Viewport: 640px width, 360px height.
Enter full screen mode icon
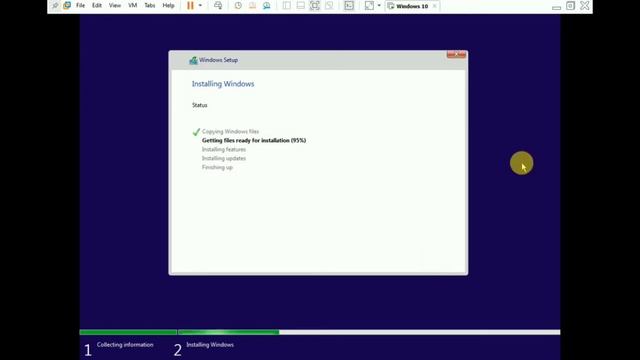(x=315, y=5)
